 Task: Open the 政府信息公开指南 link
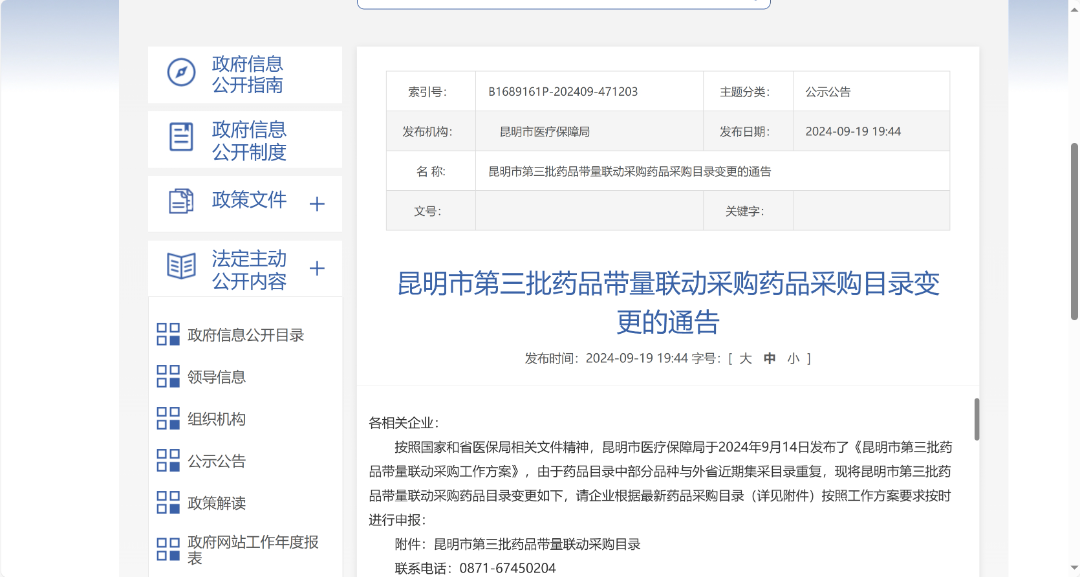point(247,74)
